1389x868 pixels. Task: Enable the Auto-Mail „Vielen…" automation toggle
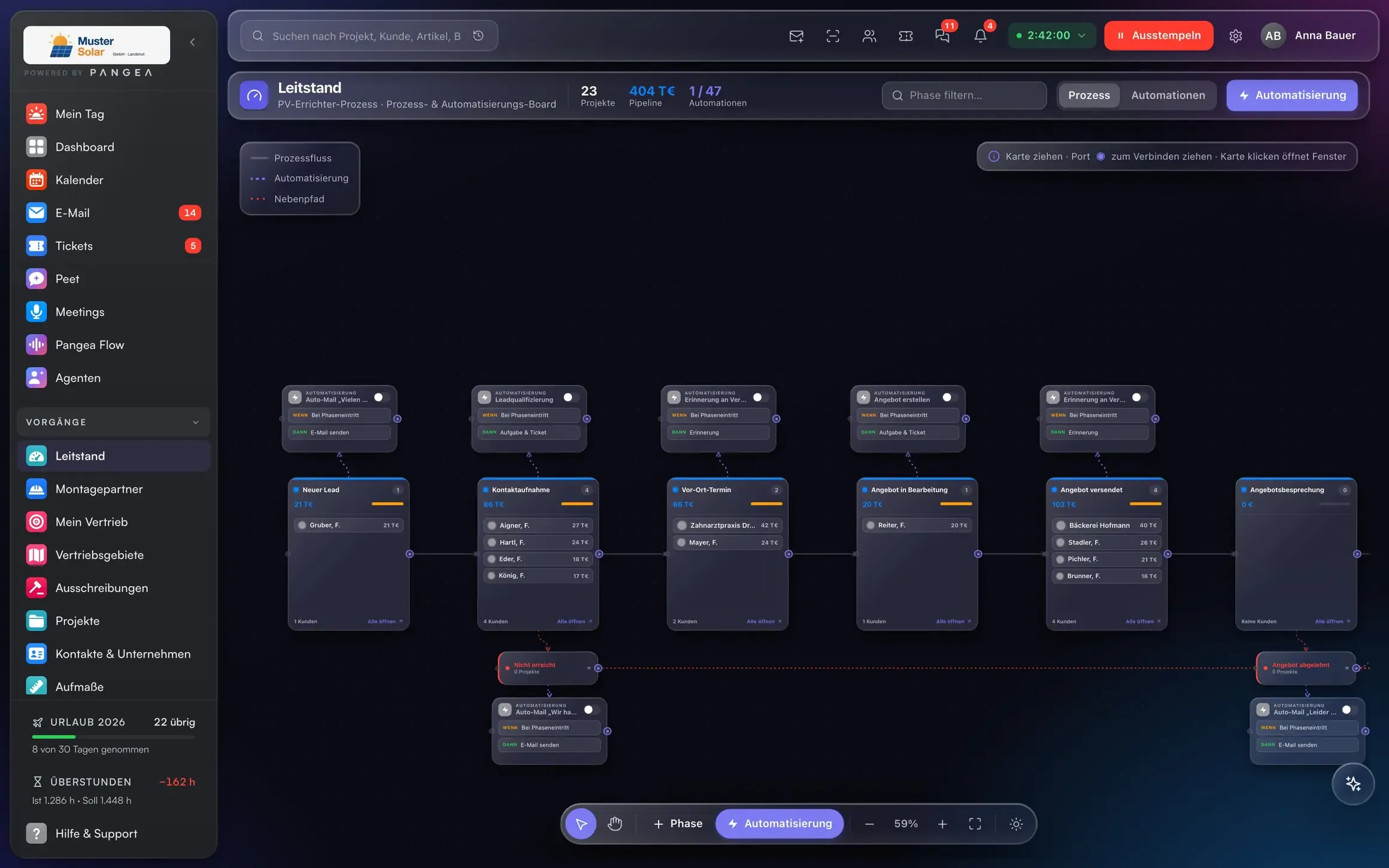tap(383, 397)
